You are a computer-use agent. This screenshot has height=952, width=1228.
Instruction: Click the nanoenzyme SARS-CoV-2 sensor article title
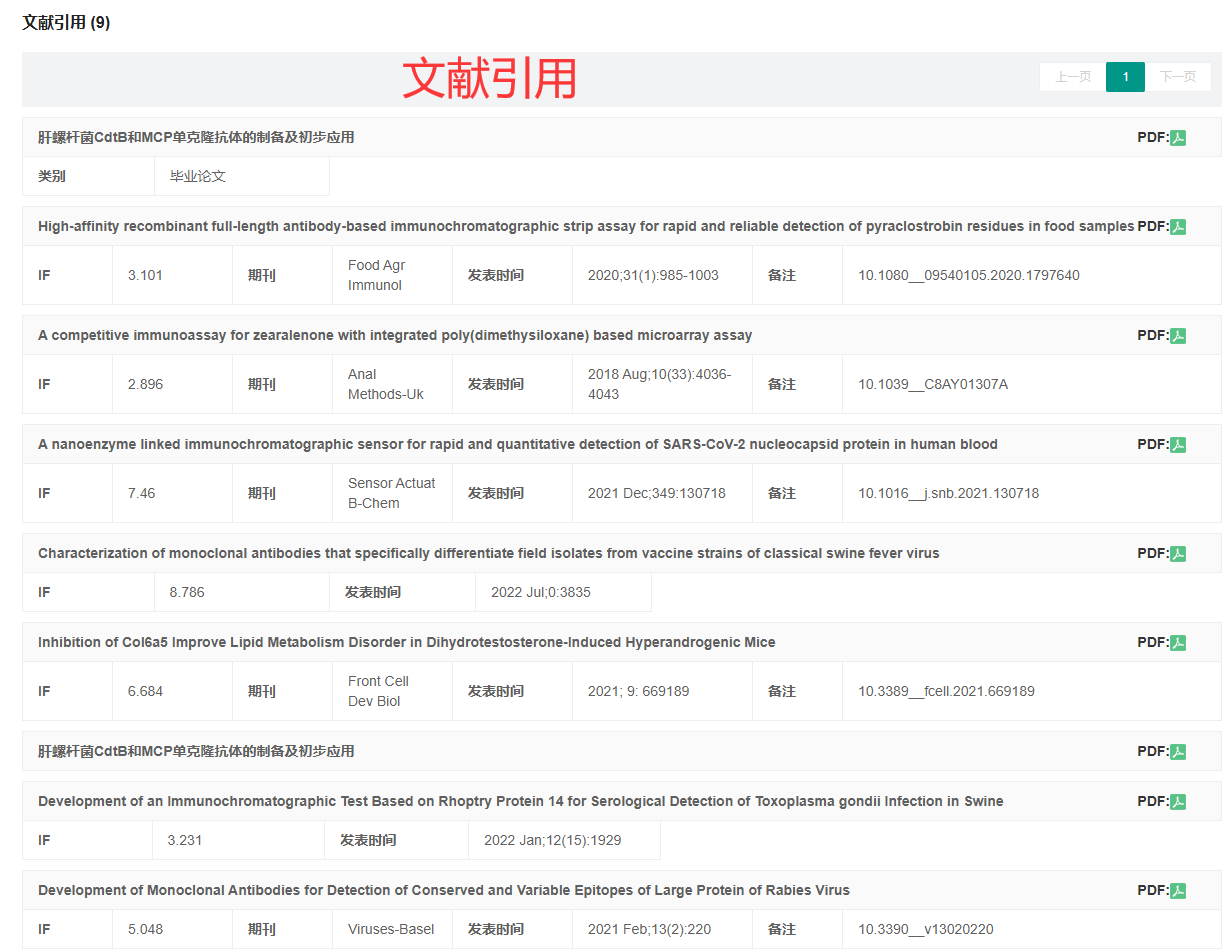[517, 445]
